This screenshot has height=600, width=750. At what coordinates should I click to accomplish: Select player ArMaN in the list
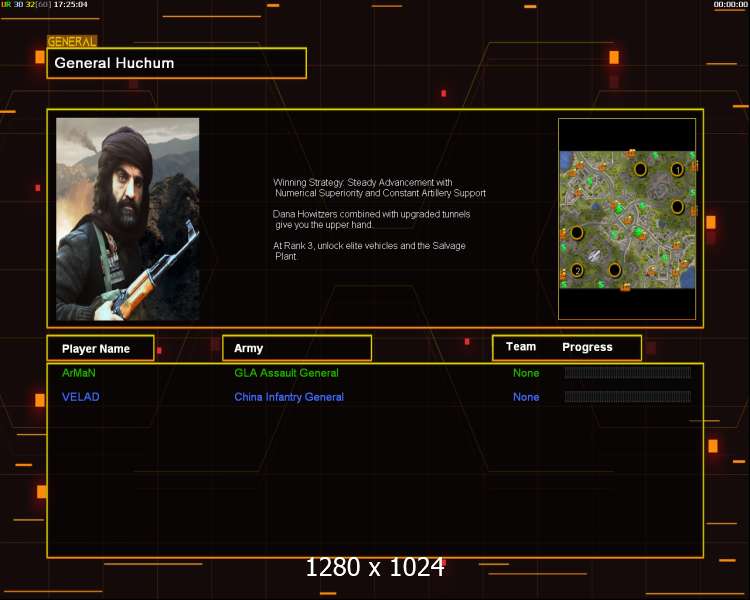[80, 373]
